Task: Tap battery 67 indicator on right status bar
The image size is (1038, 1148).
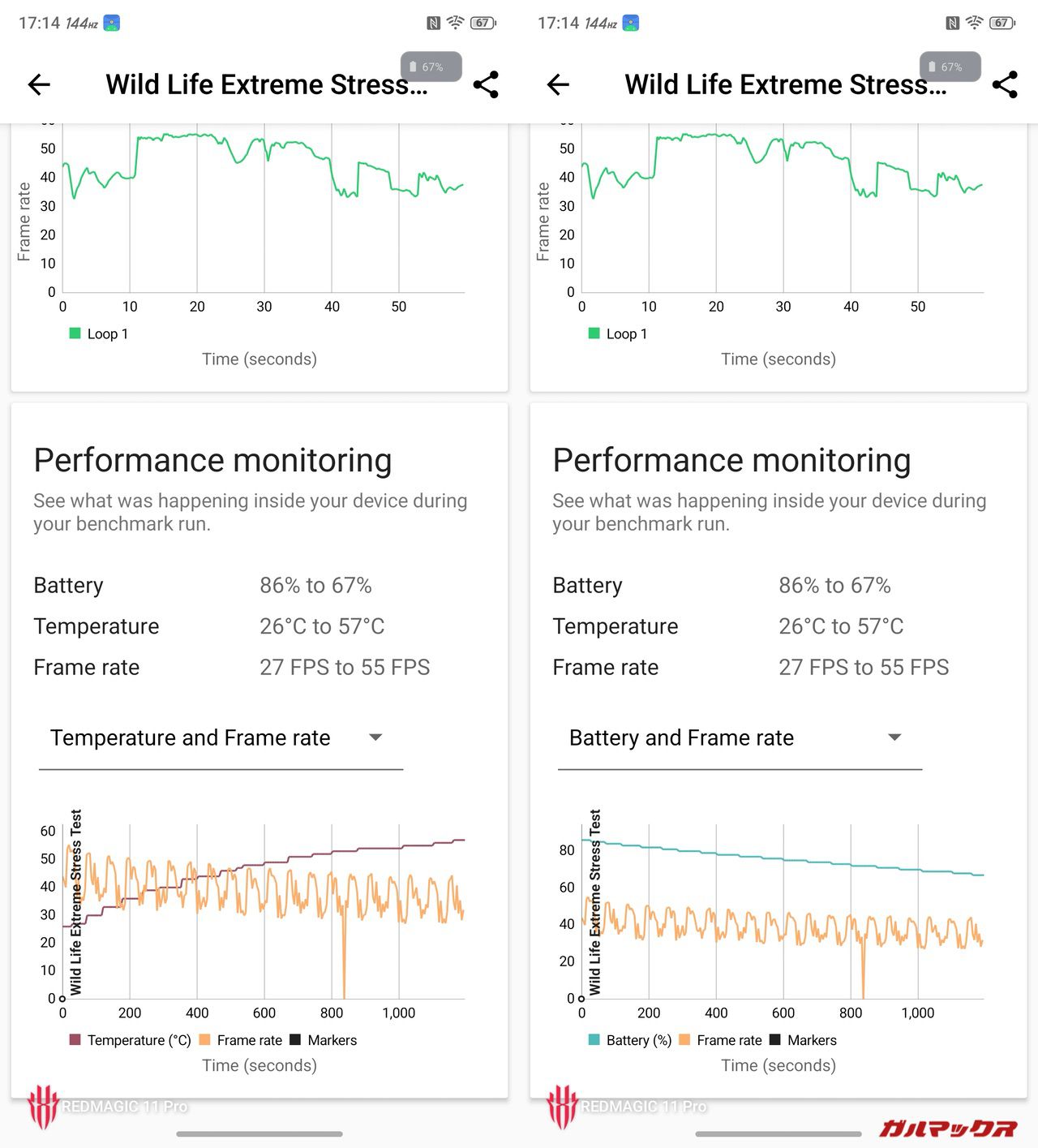Action: point(1002,24)
